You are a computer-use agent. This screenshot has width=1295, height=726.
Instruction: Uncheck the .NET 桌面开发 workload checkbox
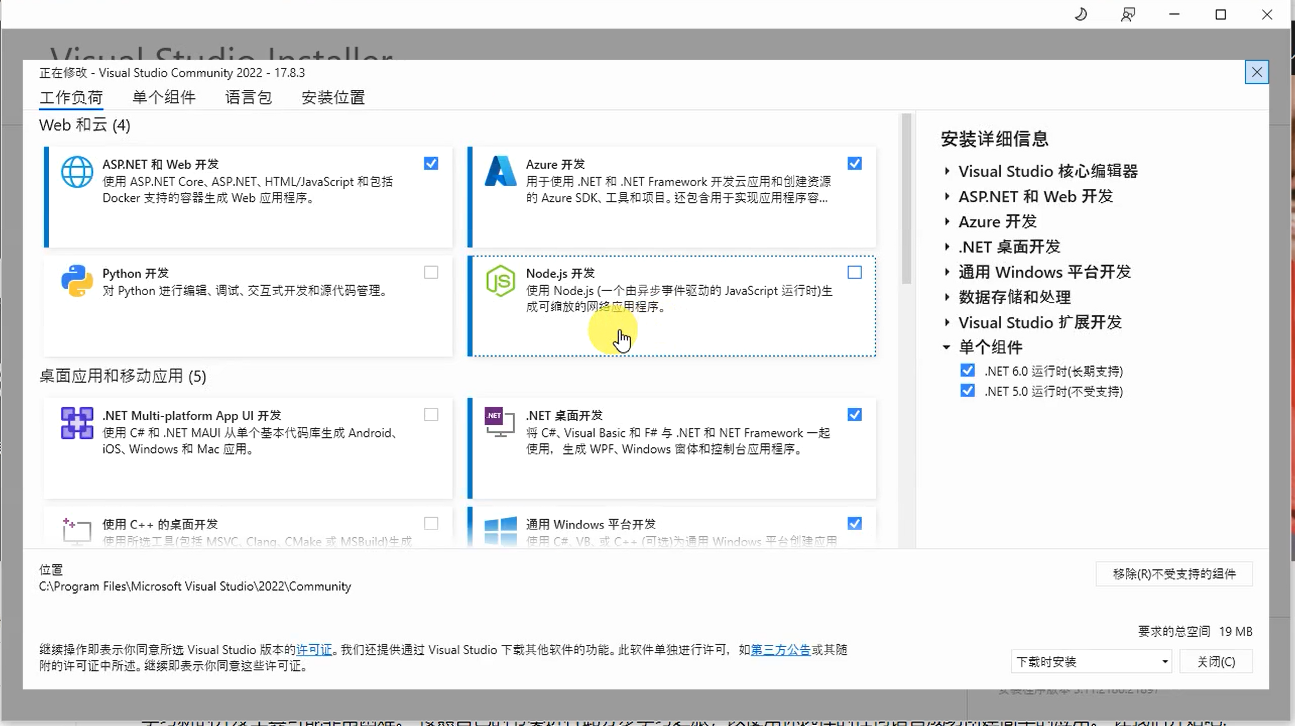855,414
